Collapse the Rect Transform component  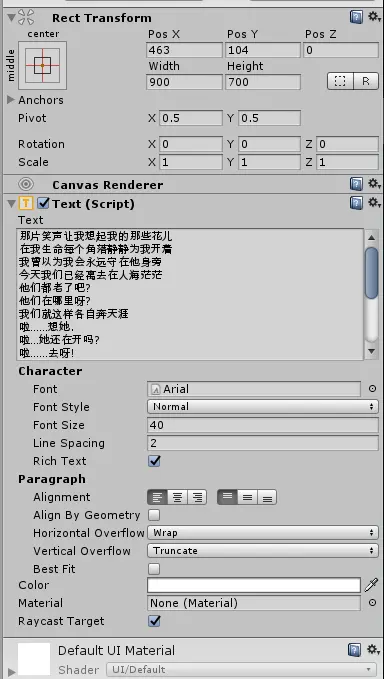pos(12,18)
